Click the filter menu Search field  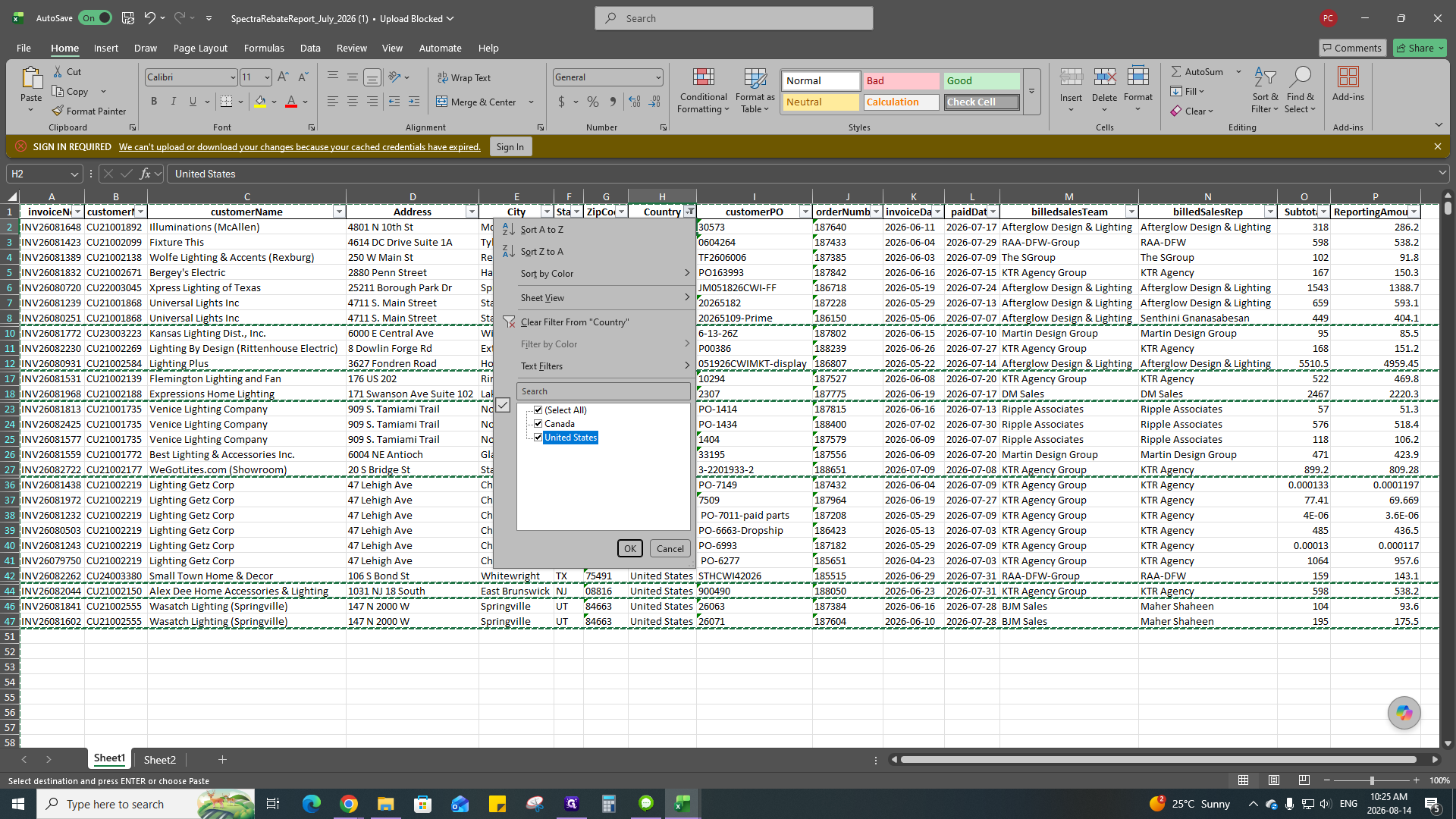click(604, 391)
